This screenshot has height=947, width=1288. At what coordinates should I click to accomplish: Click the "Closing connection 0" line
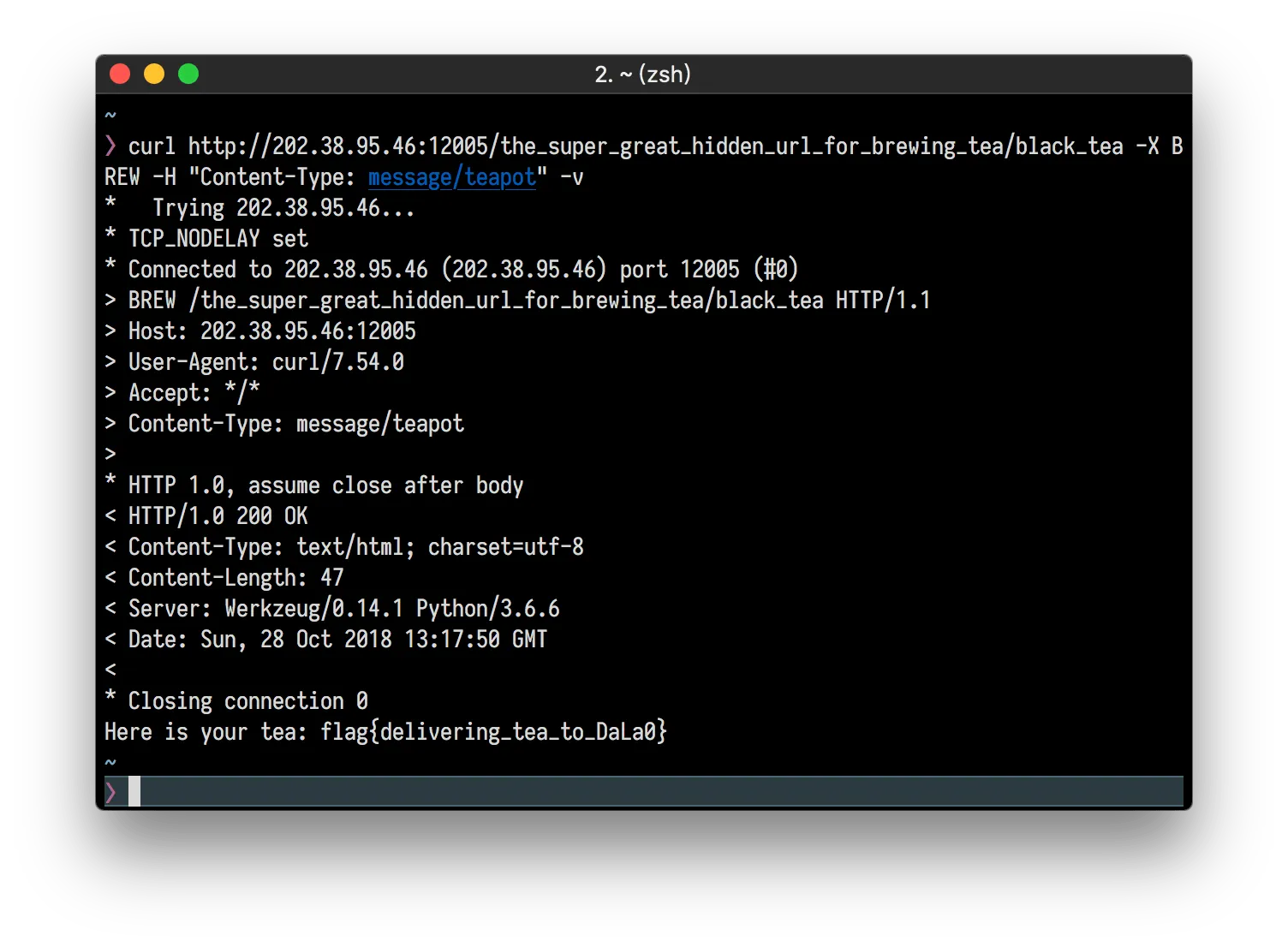[247, 701]
